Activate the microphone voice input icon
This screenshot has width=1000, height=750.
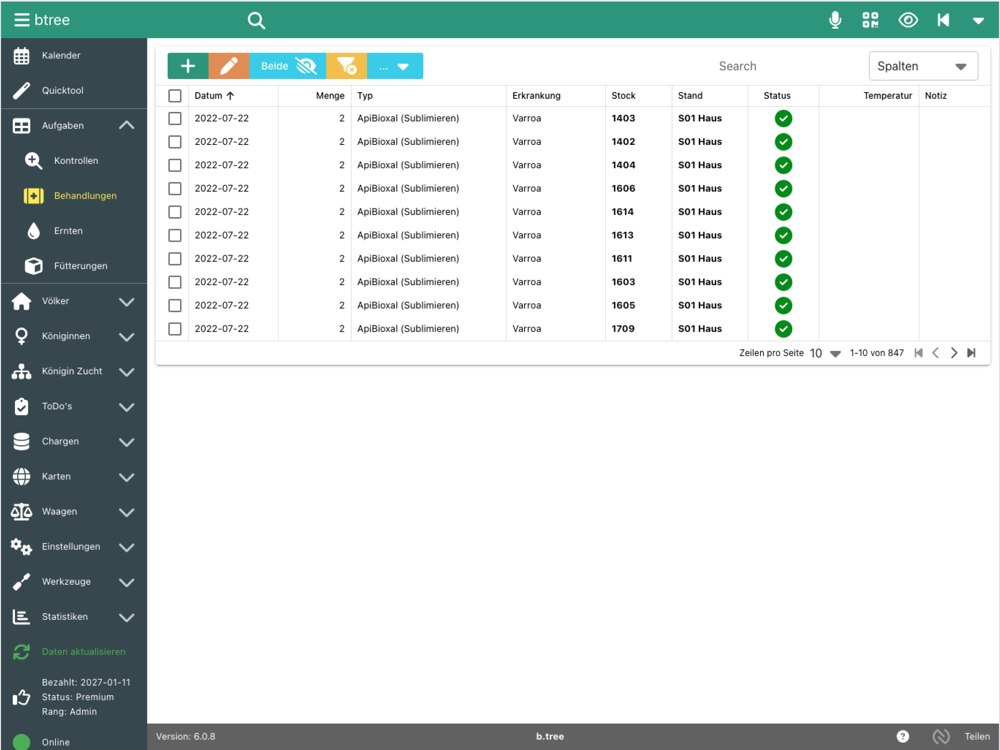(835, 20)
